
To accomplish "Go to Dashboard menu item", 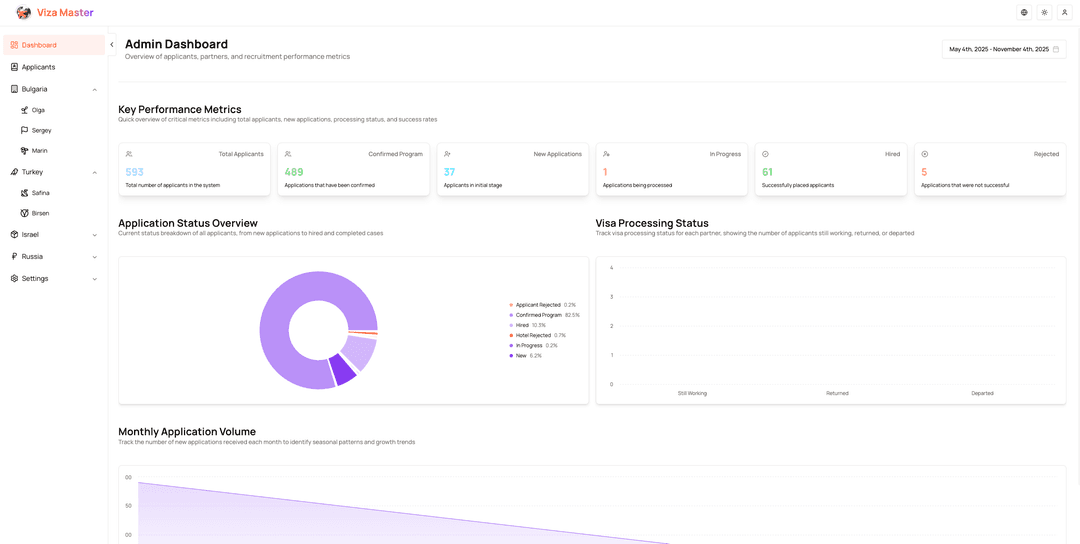I will (54, 45).
